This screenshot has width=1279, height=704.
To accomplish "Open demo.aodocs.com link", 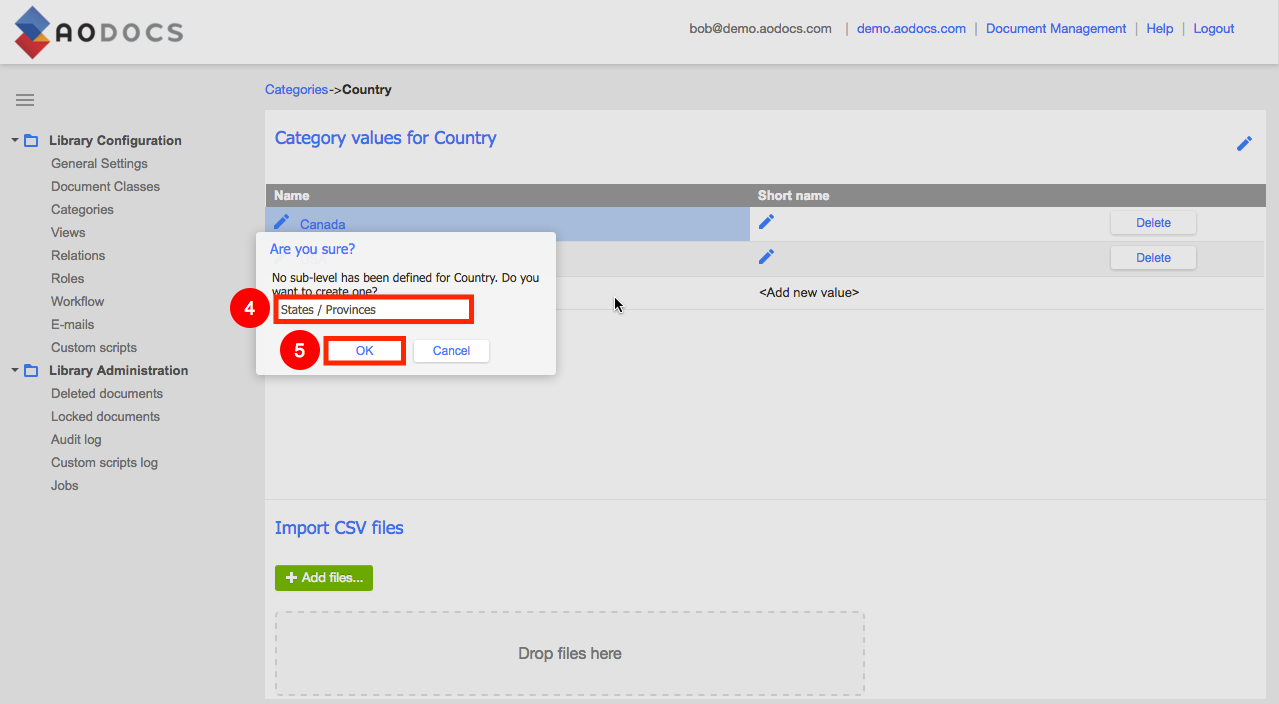I will tap(911, 29).
